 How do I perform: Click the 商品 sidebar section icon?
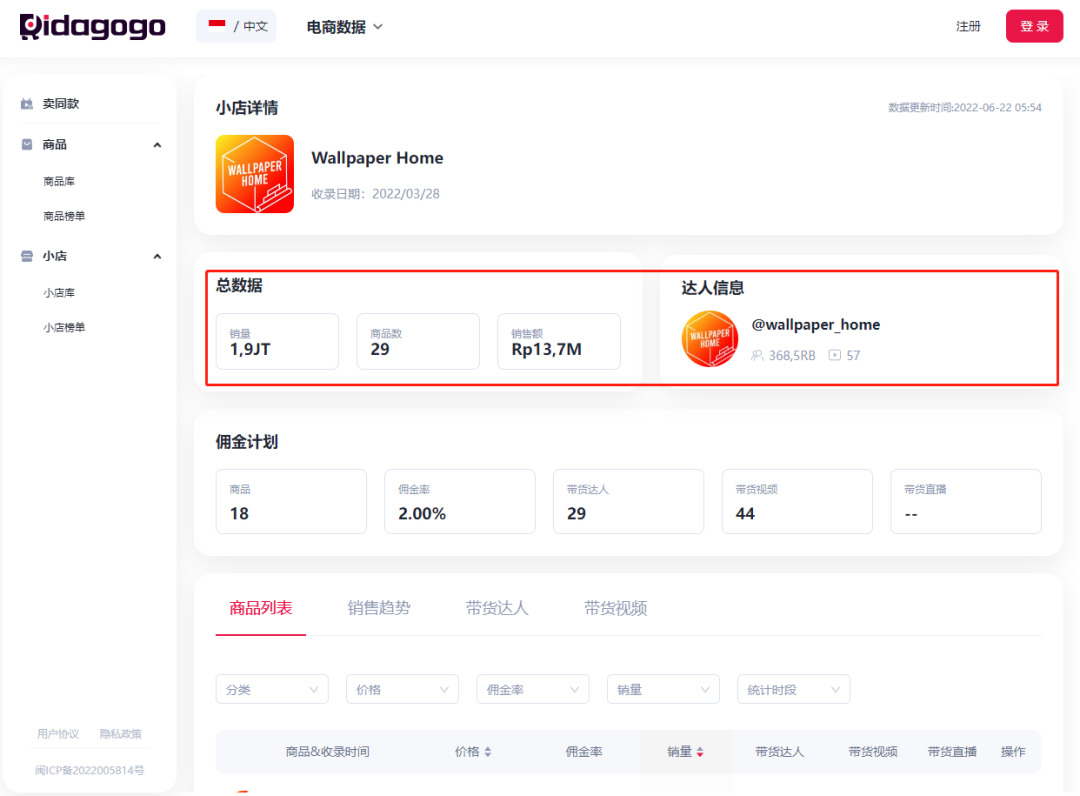pos(27,145)
